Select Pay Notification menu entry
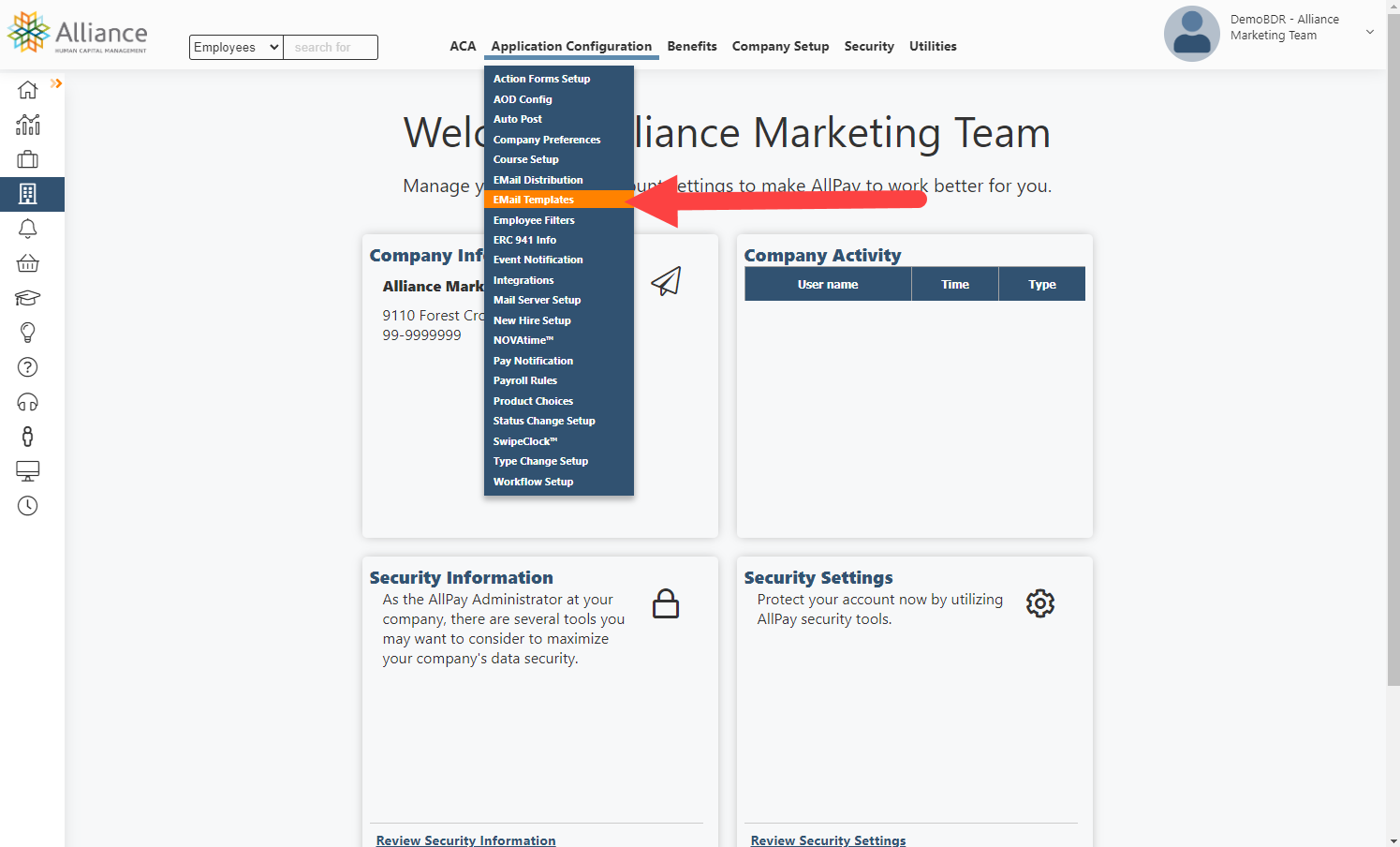Viewport: 1400px width, 847px height. pyautogui.click(x=559, y=361)
